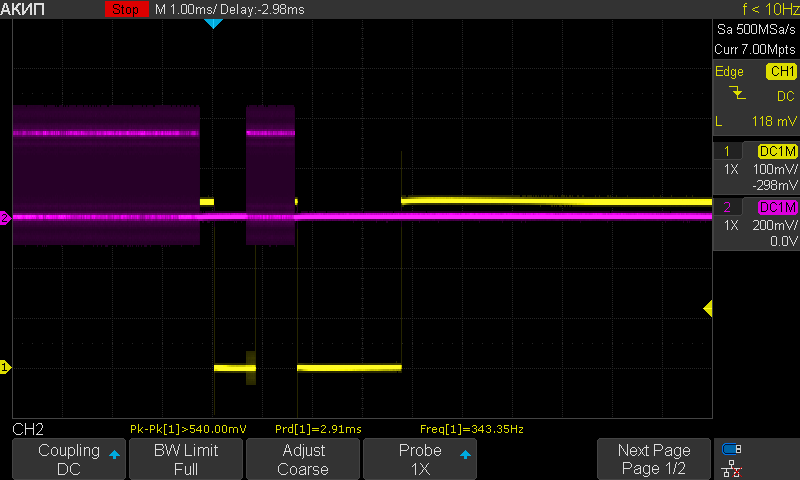Select the yellow channel 1 ground marker

tap(5, 367)
